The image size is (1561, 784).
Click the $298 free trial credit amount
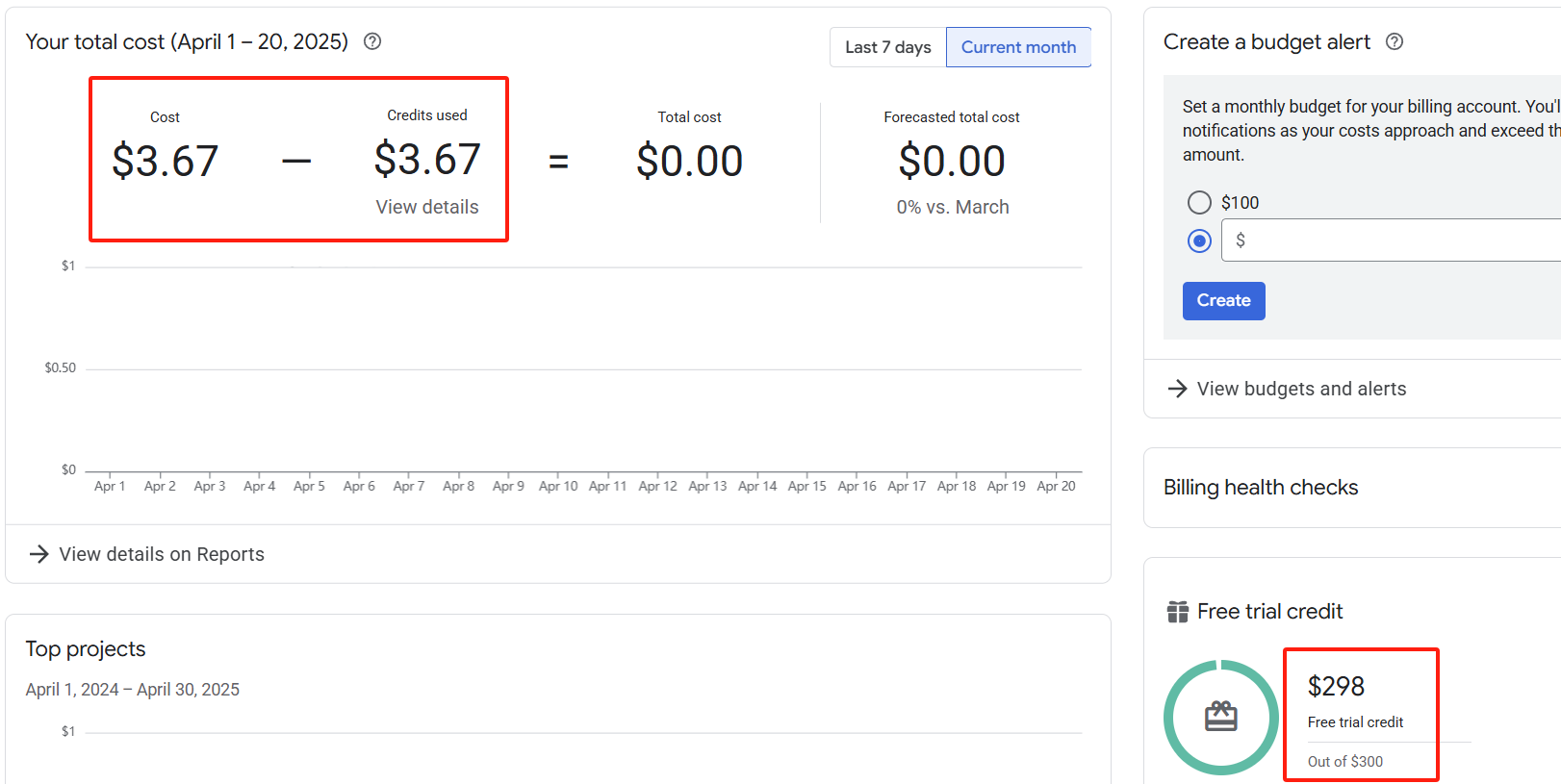1336,686
